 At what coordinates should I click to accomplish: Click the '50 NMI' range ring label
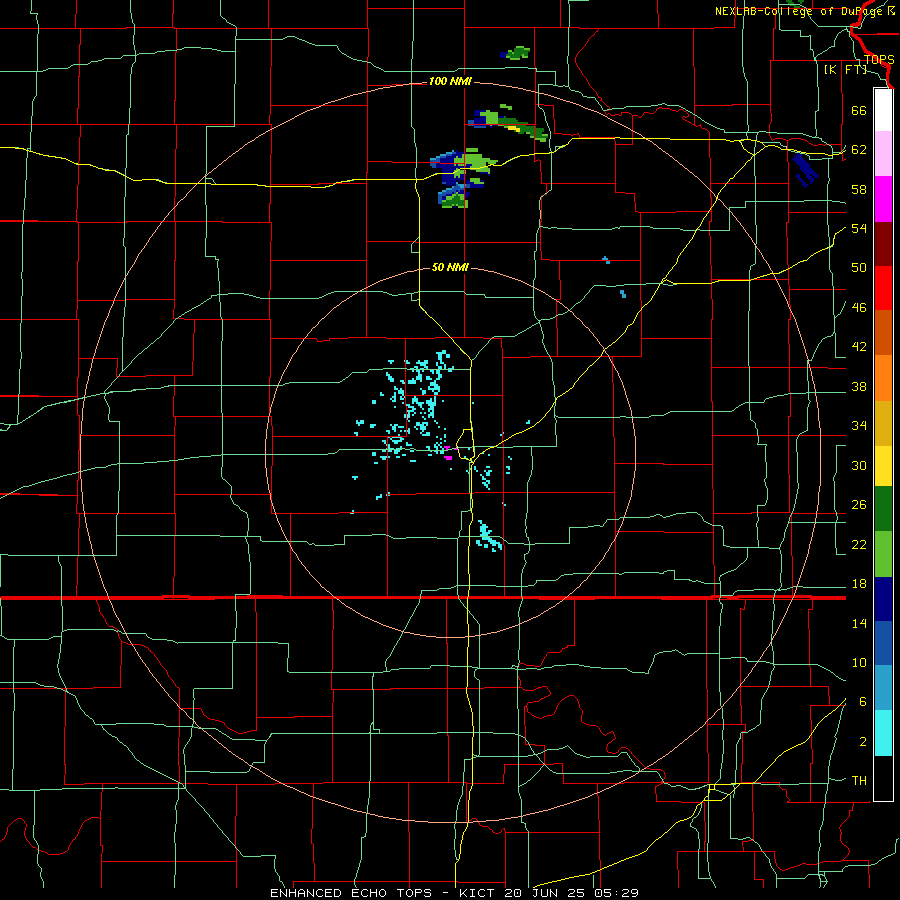tap(450, 267)
